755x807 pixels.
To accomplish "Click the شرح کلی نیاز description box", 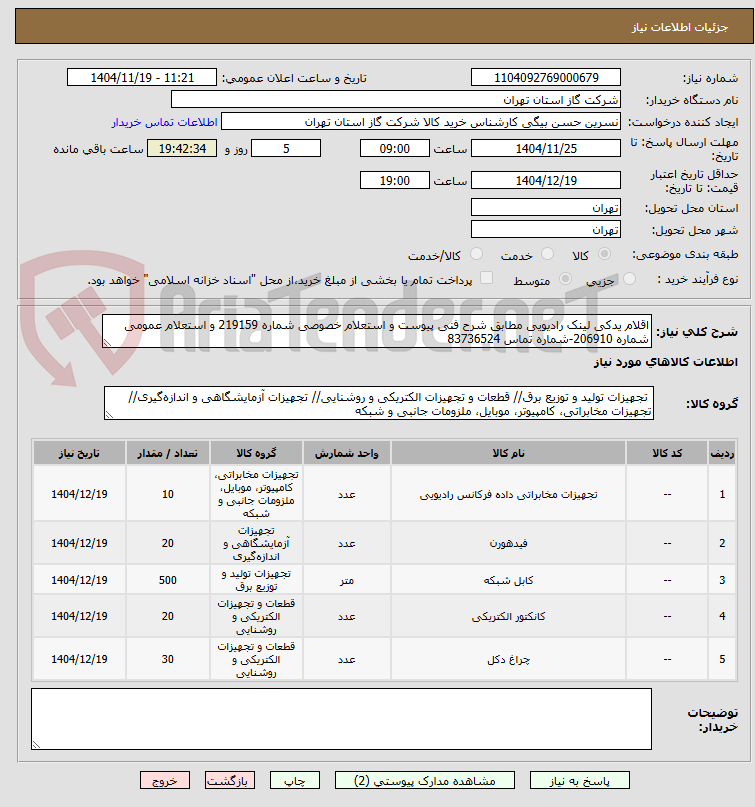I will [377, 331].
